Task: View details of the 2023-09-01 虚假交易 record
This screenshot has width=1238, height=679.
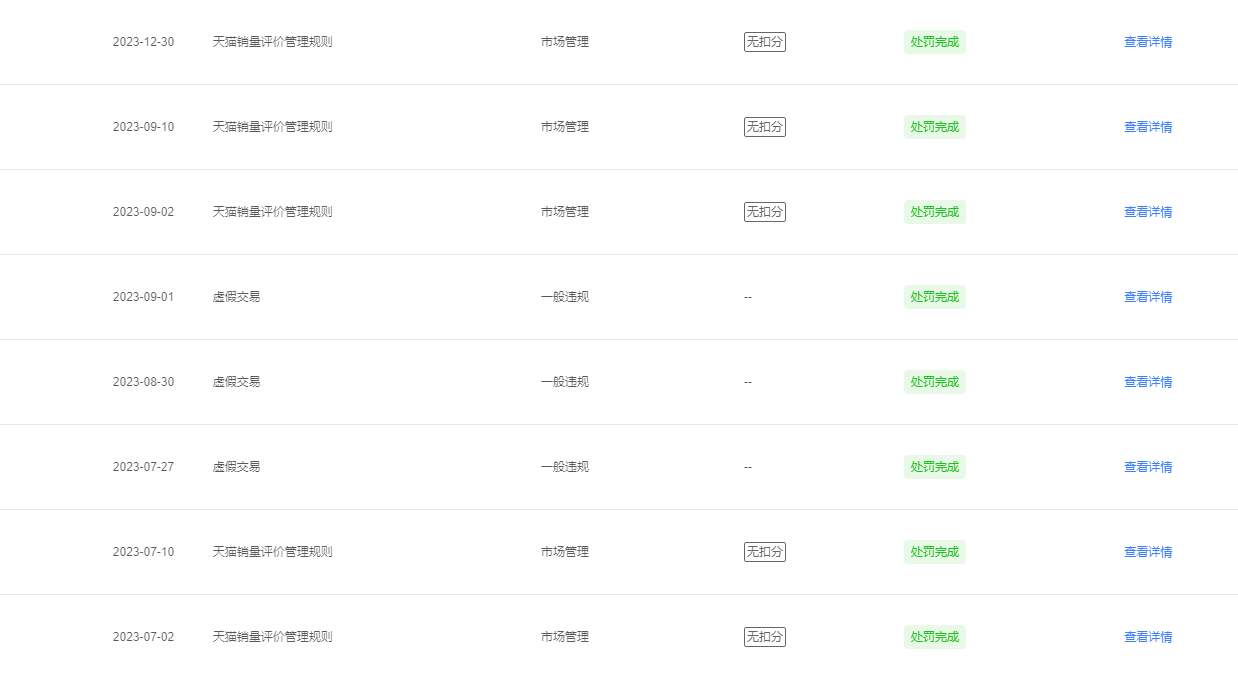Action: [x=1148, y=297]
